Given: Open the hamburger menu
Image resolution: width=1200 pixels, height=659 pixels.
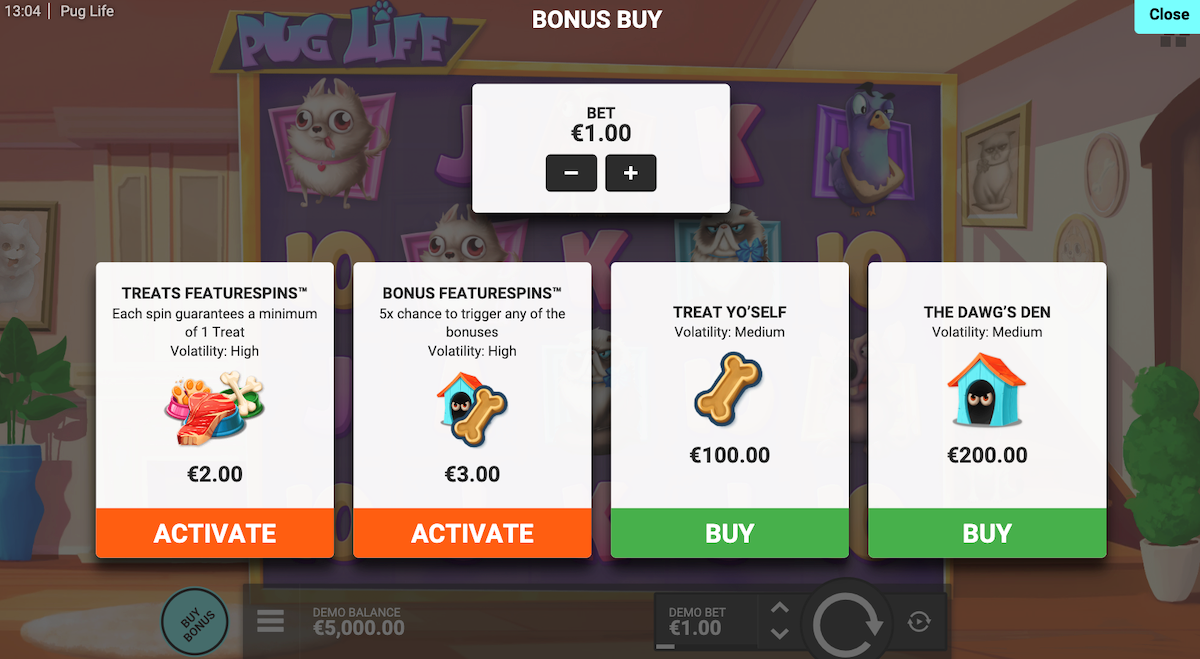Looking at the screenshot, I should click(271, 622).
